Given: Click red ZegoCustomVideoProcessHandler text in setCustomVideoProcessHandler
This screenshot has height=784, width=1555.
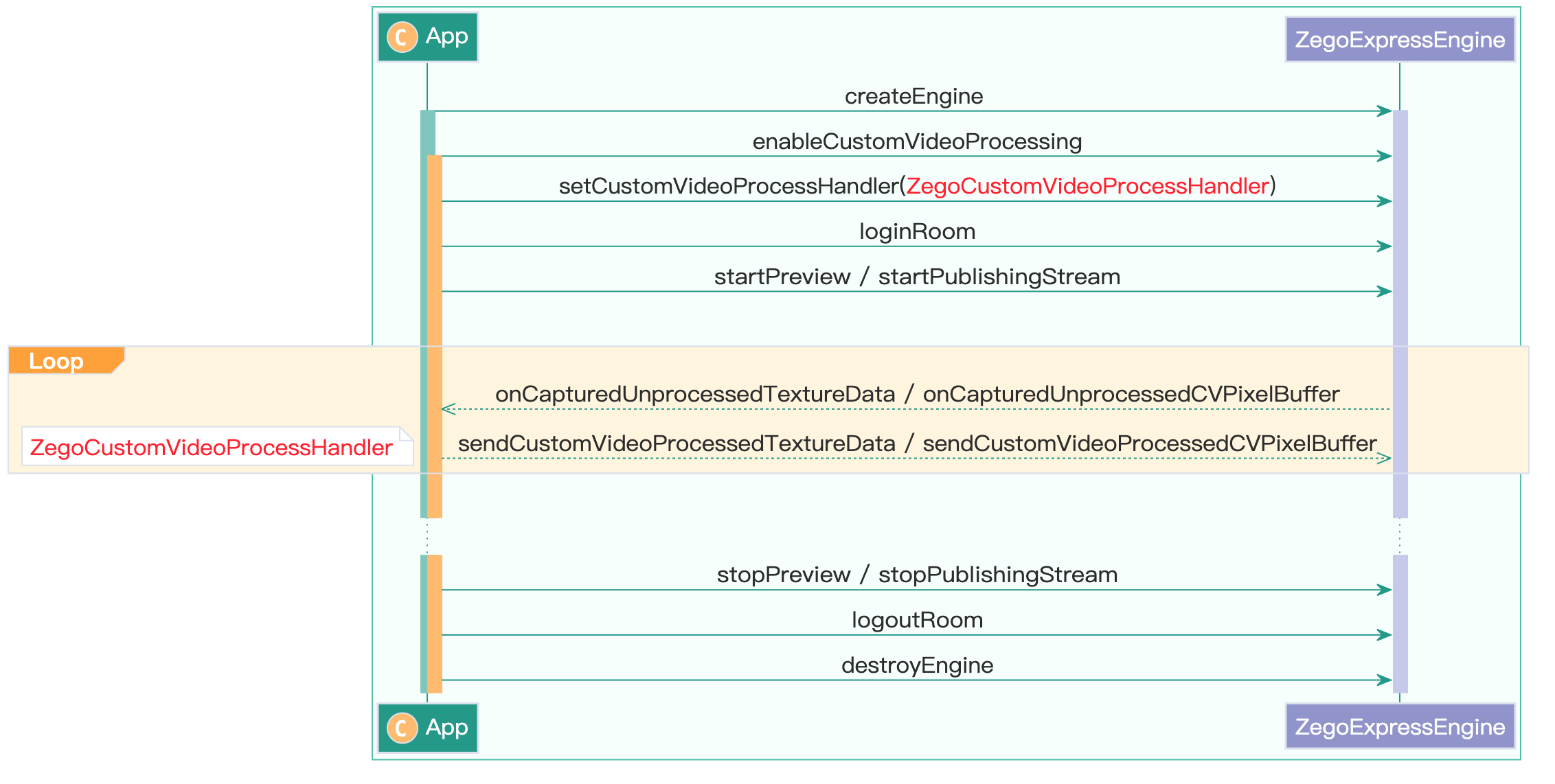Looking at the screenshot, I should pos(1087,186).
